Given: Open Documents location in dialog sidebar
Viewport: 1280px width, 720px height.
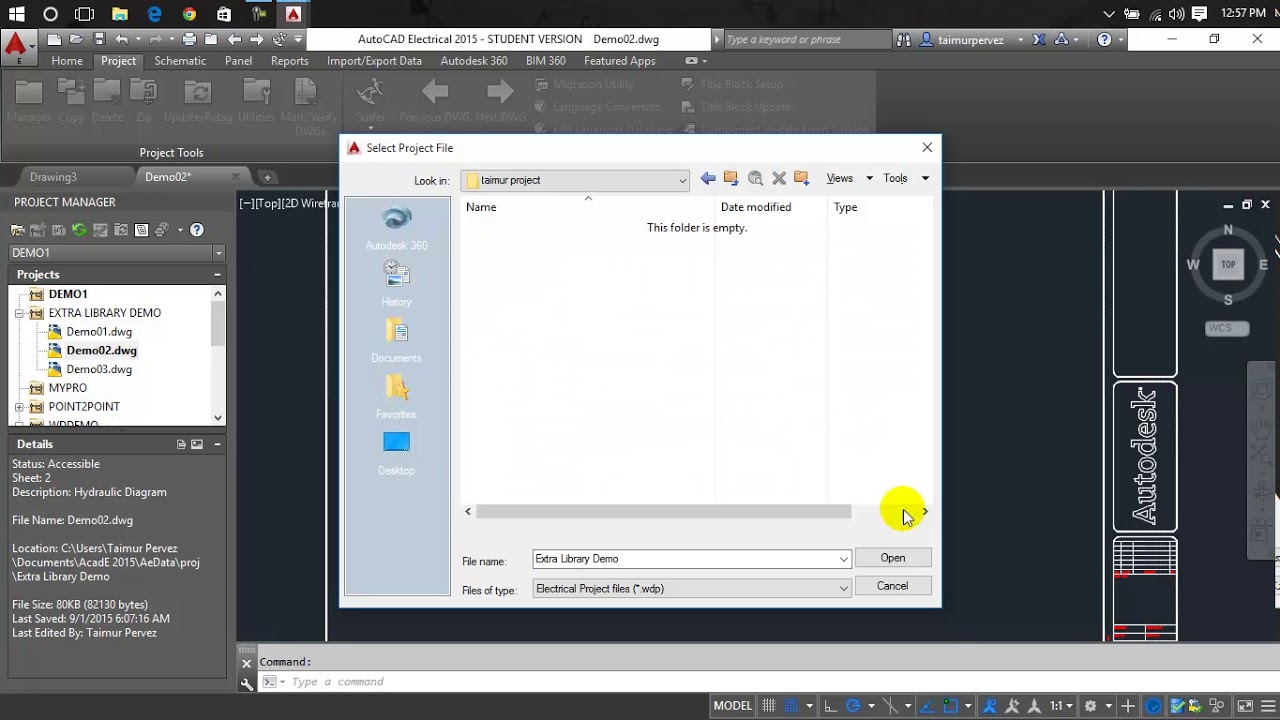Looking at the screenshot, I should pyautogui.click(x=396, y=340).
